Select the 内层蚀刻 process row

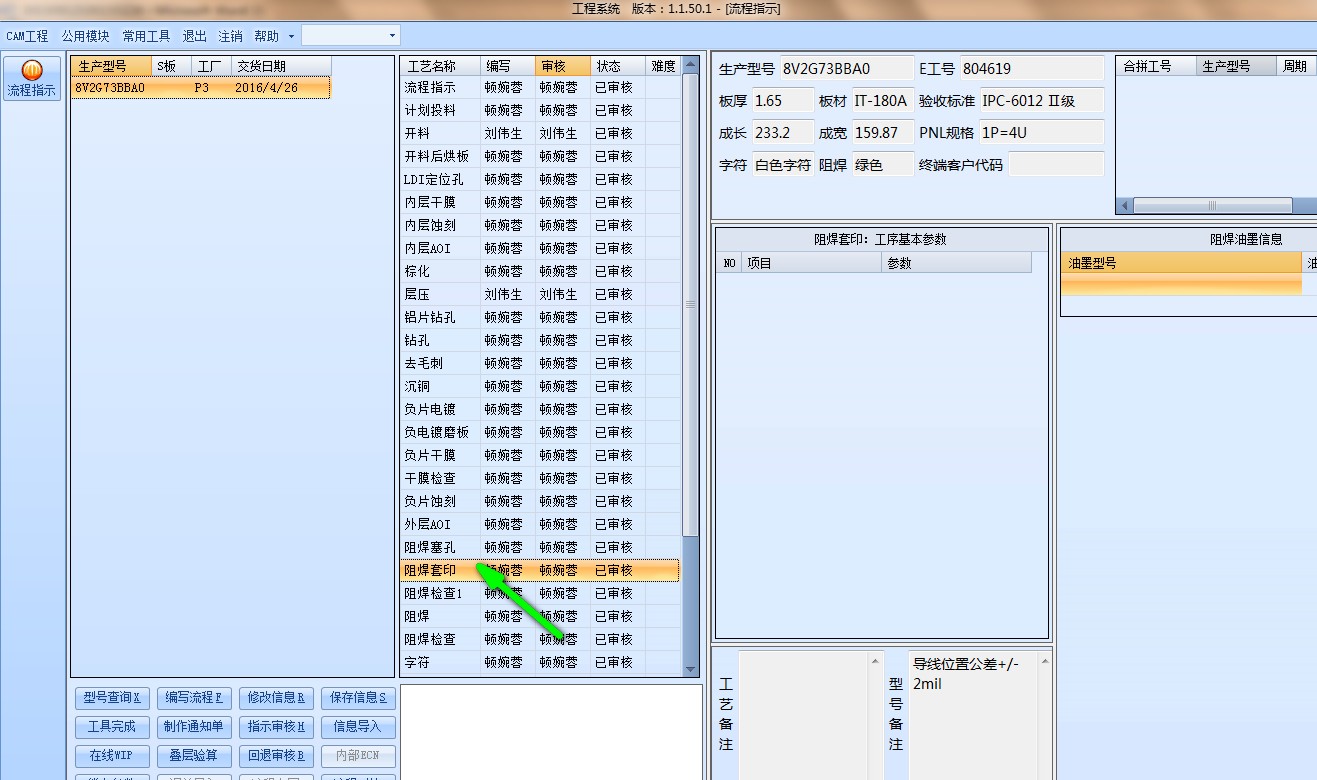[540, 225]
